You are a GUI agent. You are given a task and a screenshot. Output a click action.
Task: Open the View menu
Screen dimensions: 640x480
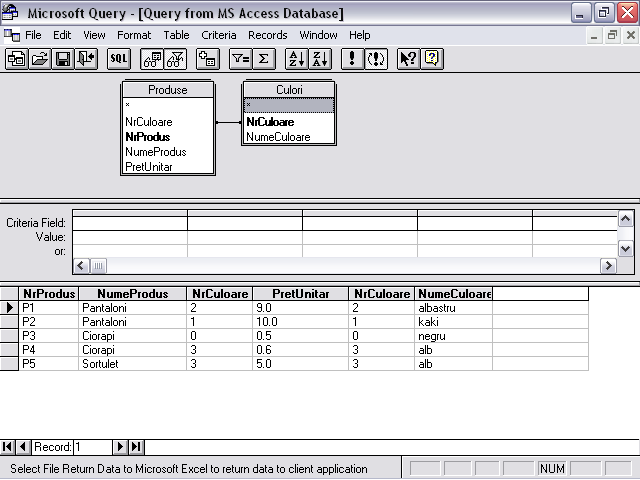pyautogui.click(x=94, y=35)
